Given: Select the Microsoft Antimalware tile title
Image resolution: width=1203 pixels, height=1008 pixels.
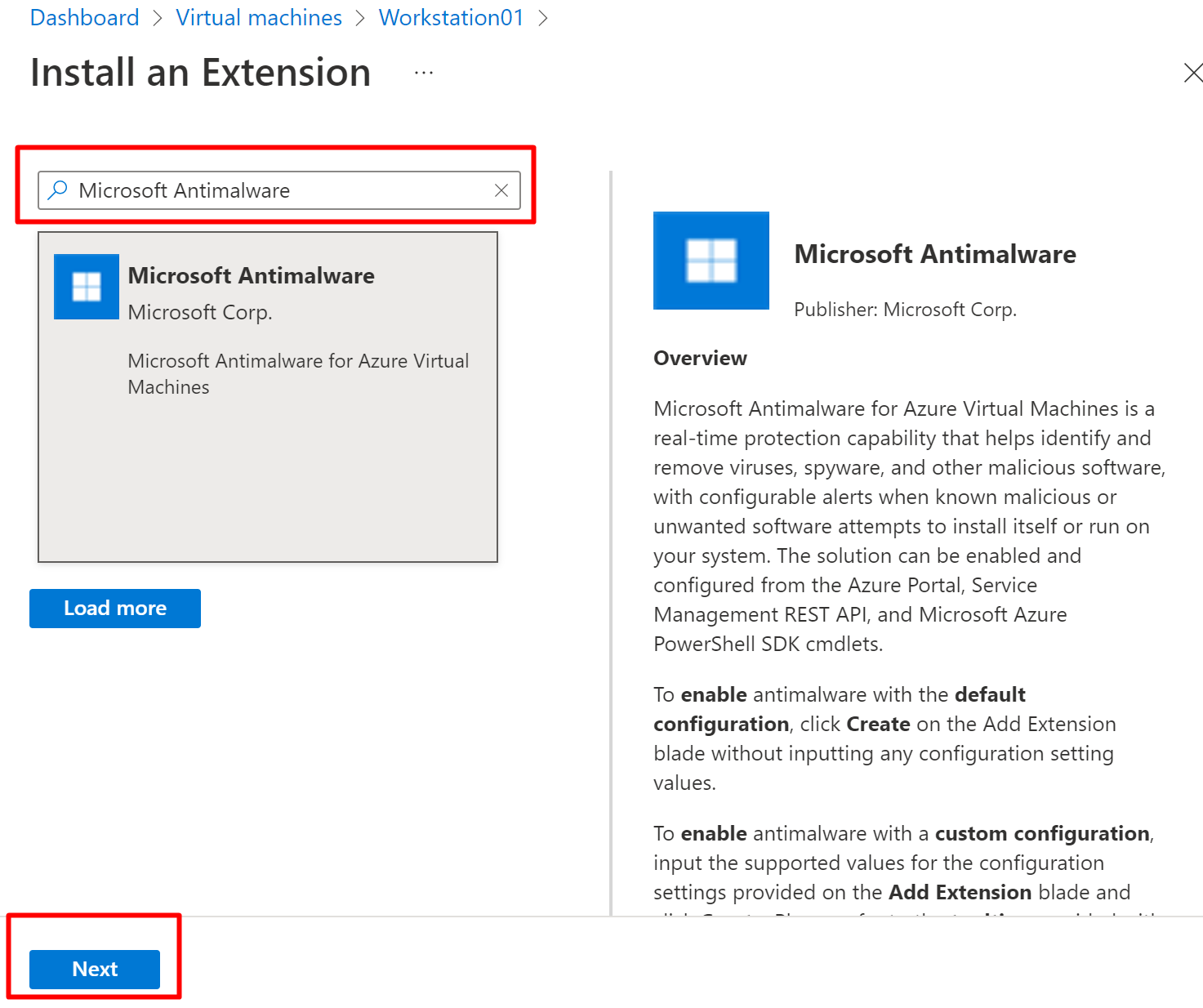Looking at the screenshot, I should pos(251,276).
